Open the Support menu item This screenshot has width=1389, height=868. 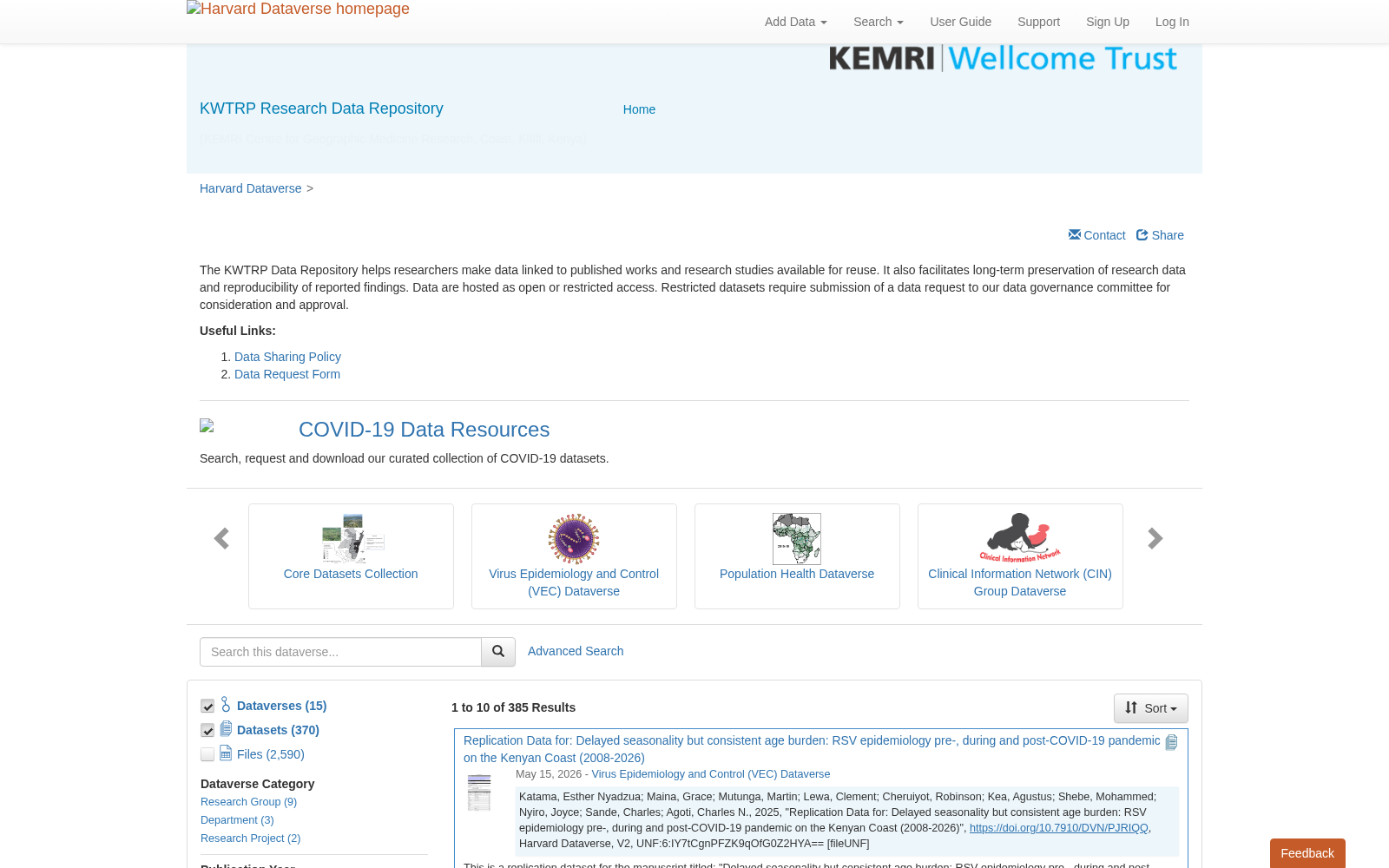[x=1038, y=22]
